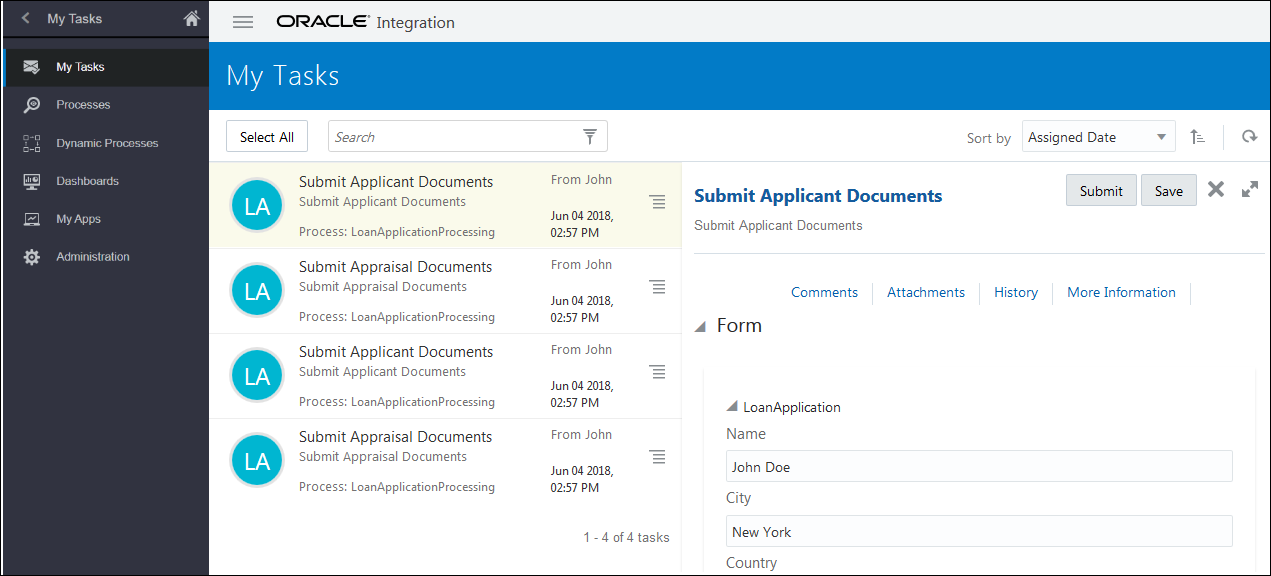Click the back arrow beside My Tasks
This screenshot has width=1271, height=576.
pyautogui.click(x=26, y=19)
